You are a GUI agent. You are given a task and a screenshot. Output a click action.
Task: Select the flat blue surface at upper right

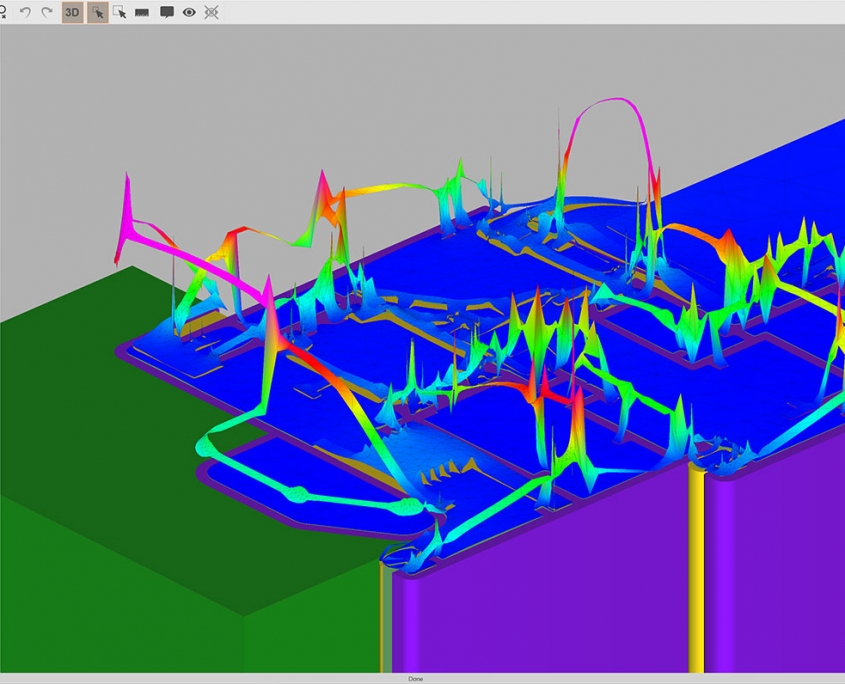pyautogui.click(x=760, y=190)
